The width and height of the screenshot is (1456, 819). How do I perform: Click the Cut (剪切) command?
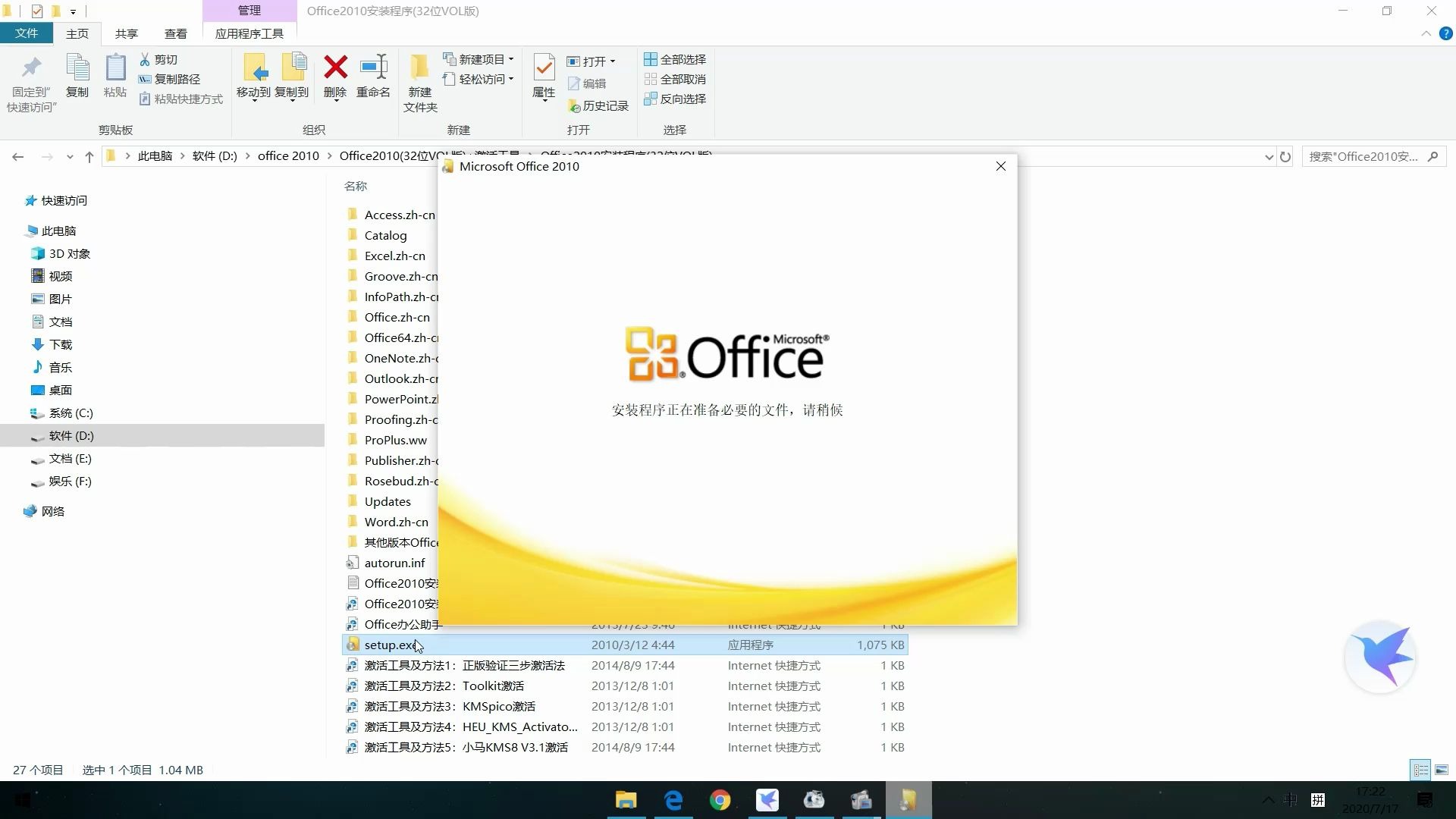(x=158, y=59)
